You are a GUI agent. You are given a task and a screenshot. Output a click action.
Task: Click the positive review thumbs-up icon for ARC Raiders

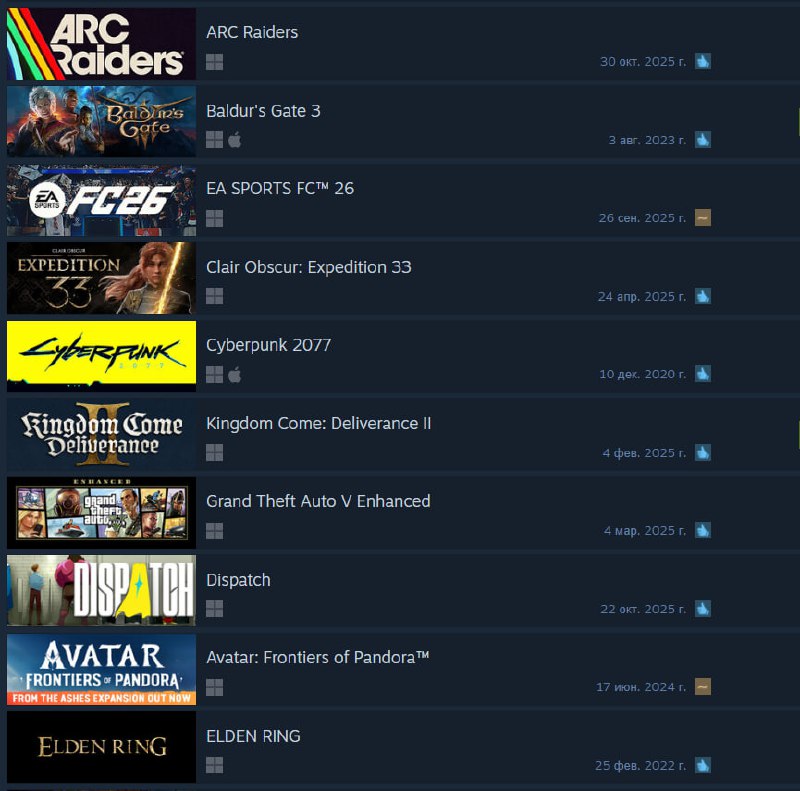(x=703, y=61)
